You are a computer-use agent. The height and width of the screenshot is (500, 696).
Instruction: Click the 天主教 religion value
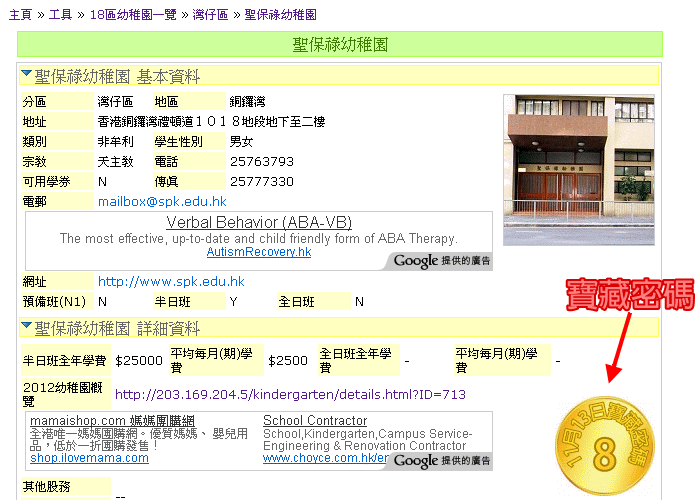coord(115,162)
